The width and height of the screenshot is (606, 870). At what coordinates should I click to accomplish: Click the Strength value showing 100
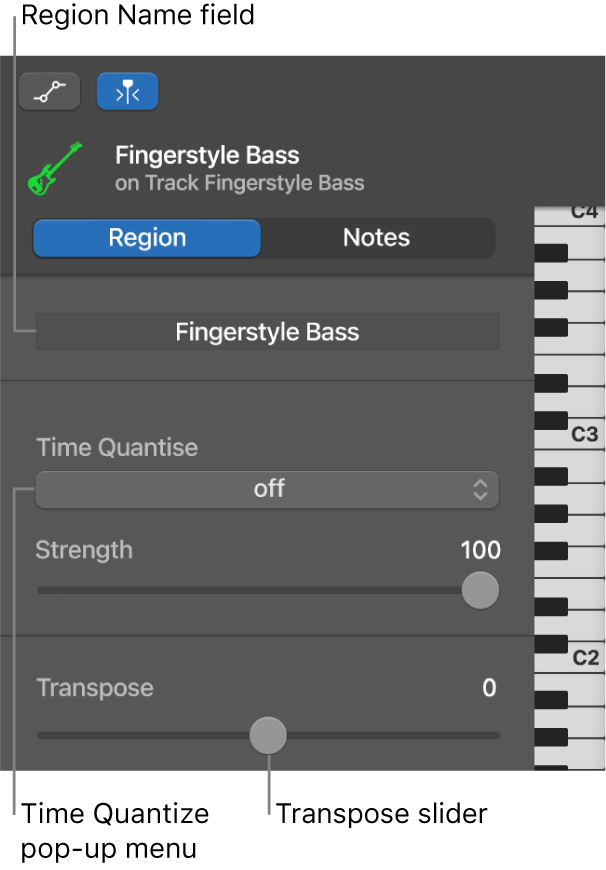coord(480,550)
